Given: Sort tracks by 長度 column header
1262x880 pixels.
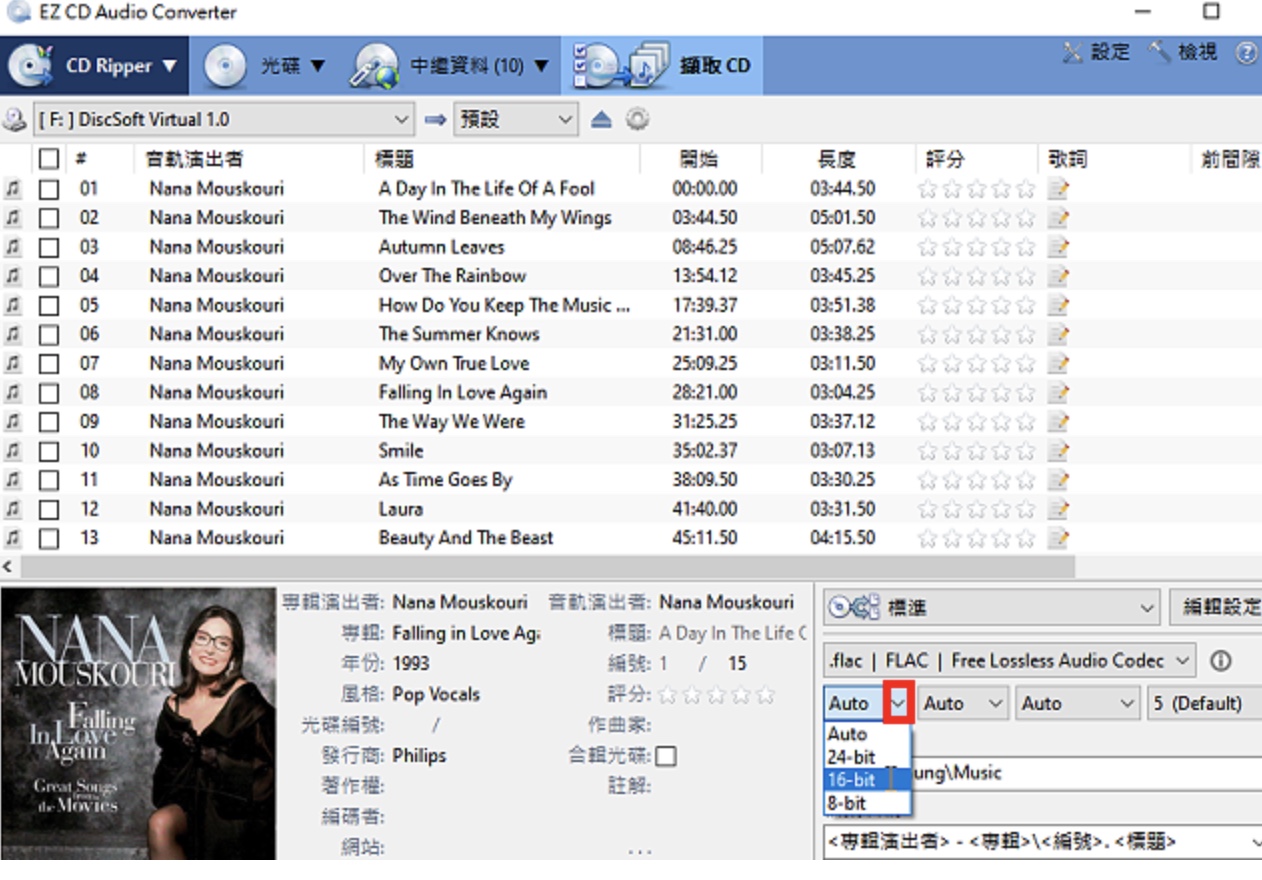Looking at the screenshot, I should [x=838, y=158].
